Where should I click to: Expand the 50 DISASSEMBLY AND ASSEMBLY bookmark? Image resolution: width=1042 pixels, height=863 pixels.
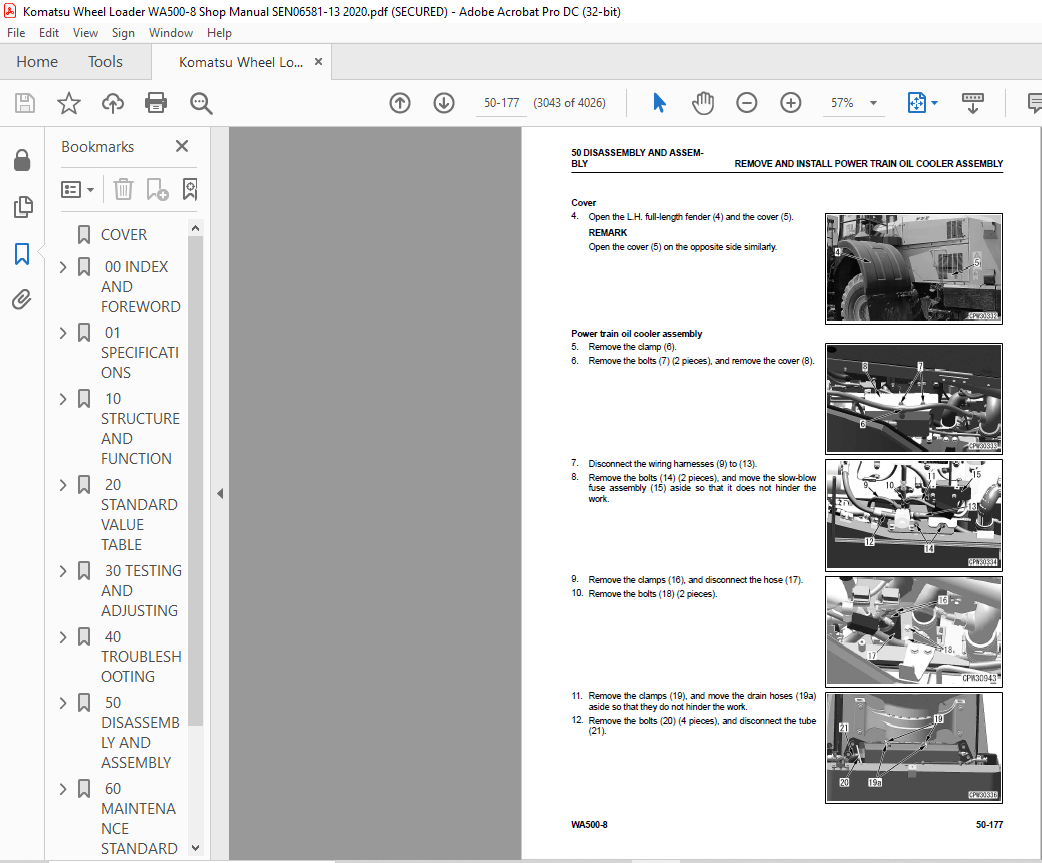coord(63,703)
